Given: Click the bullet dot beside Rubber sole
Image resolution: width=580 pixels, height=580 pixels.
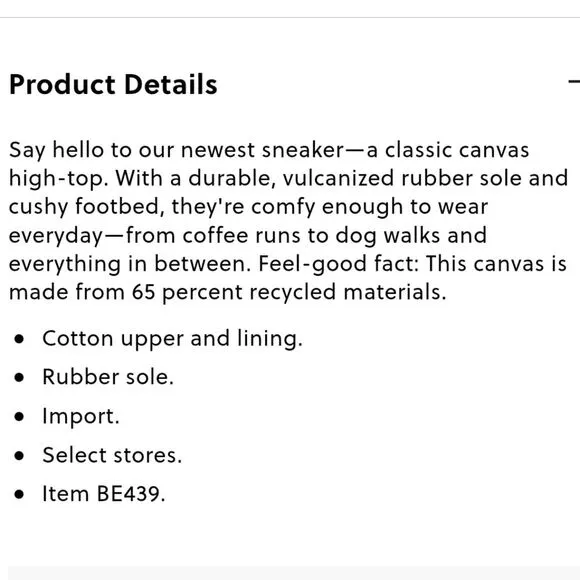Looking at the screenshot, I should click(19, 377).
